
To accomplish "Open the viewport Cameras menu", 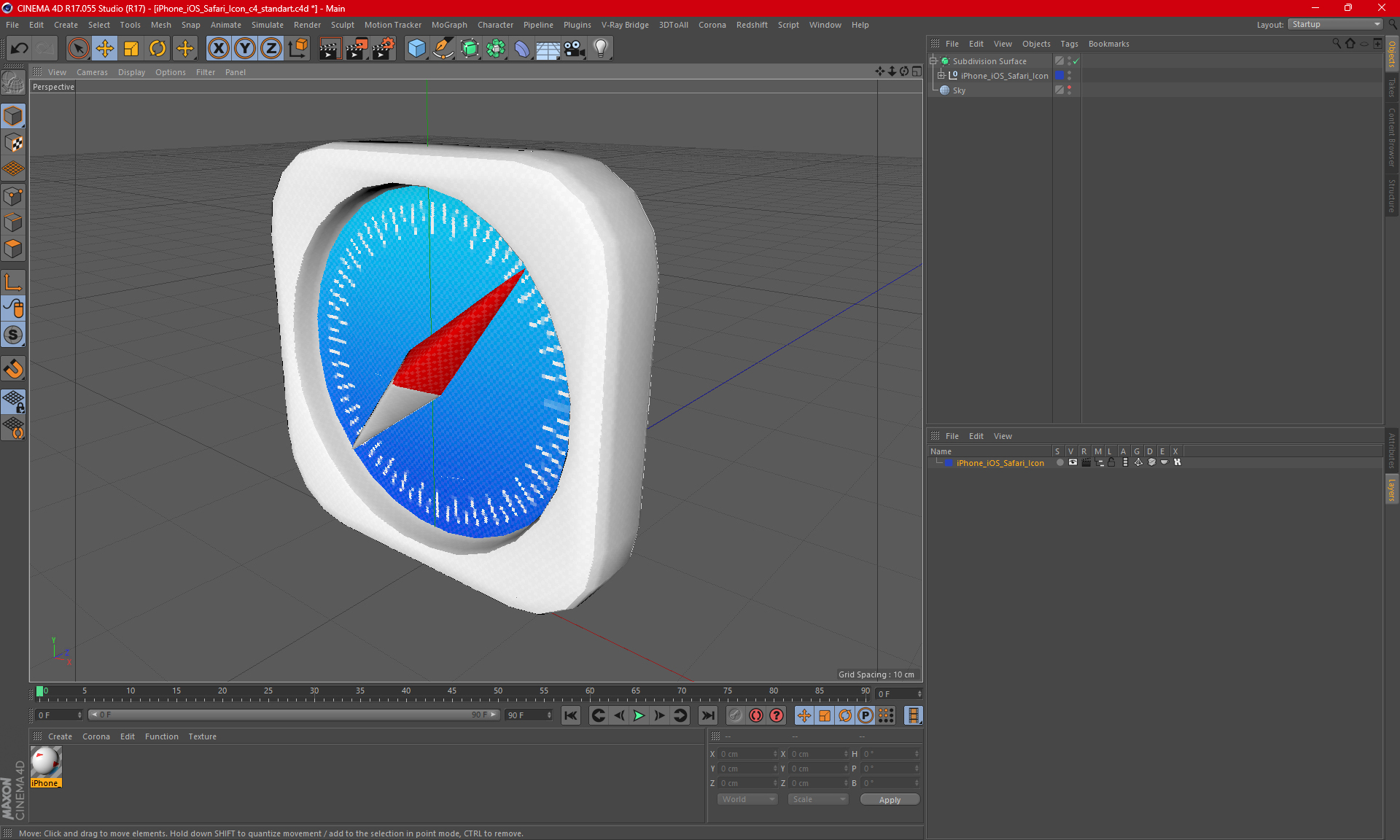I will 92,72.
